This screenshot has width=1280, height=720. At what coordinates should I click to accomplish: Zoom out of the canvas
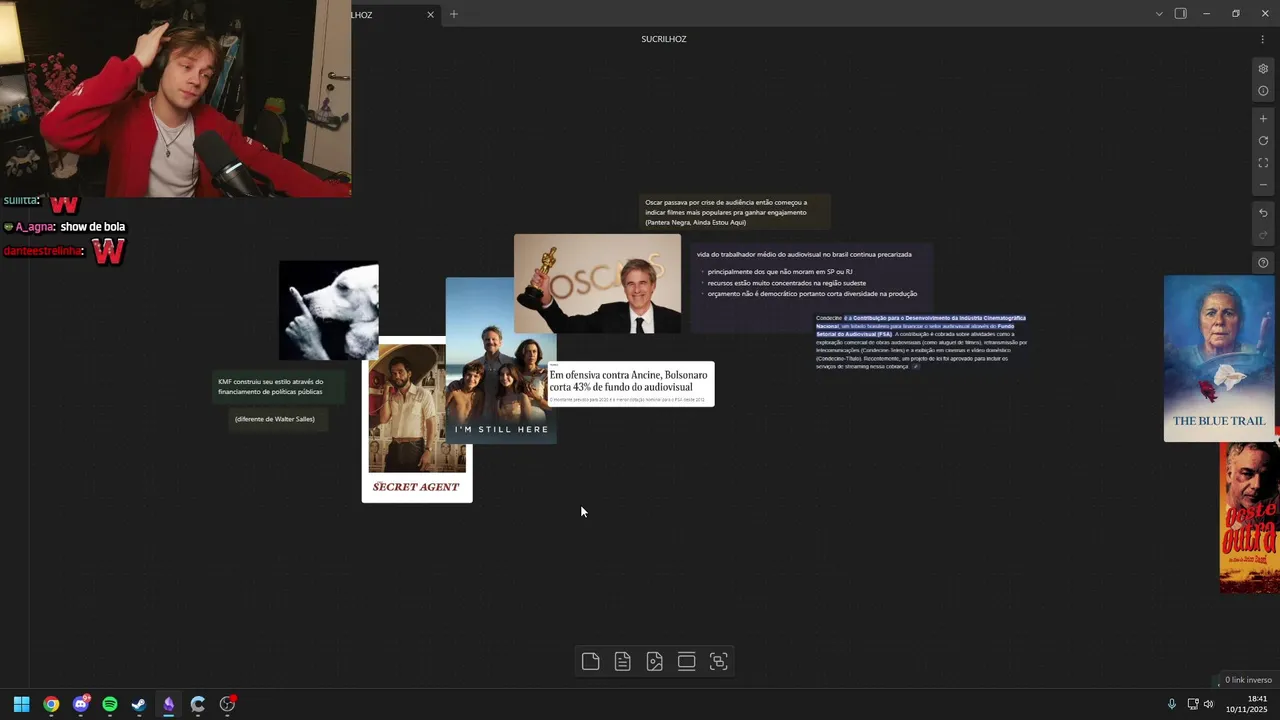point(1263,185)
